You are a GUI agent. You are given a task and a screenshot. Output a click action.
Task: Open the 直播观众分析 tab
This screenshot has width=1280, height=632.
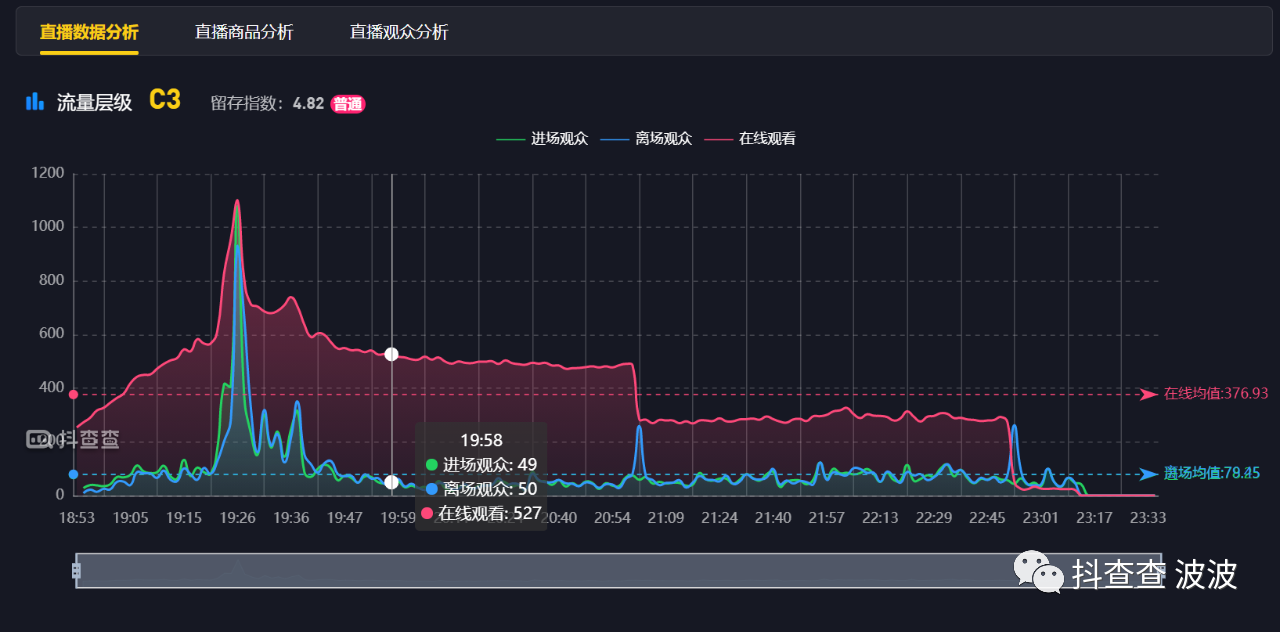[399, 32]
